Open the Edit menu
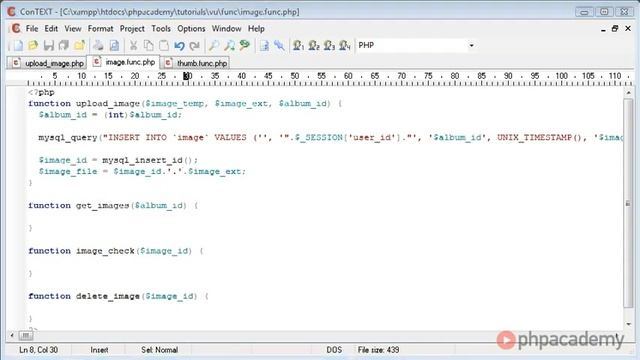Viewport: 640px width, 360px height. 51,29
